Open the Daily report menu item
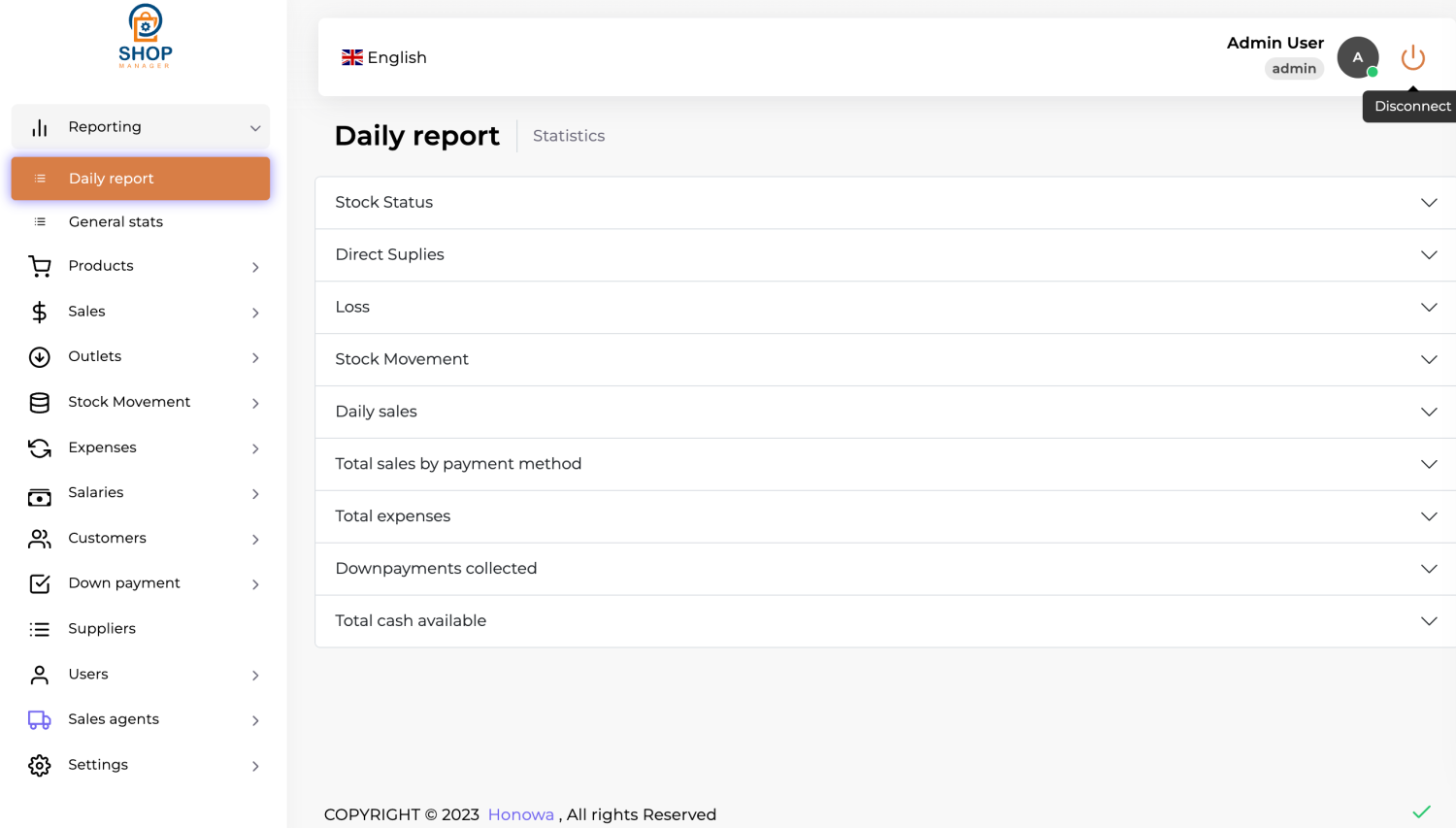This screenshot has width=1456, height=828. point(141,179)
